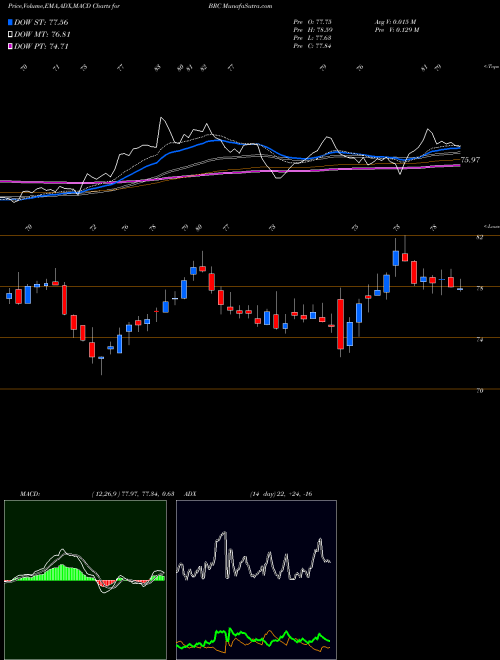
Task: Click the 74 price axis label
Action: pos(479,340)
